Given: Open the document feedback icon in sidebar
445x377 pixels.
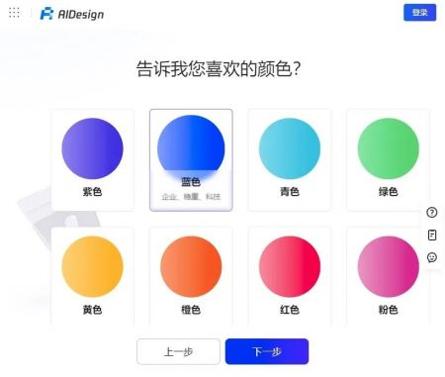Looking at the screenshot, I should tap(432, 235).
